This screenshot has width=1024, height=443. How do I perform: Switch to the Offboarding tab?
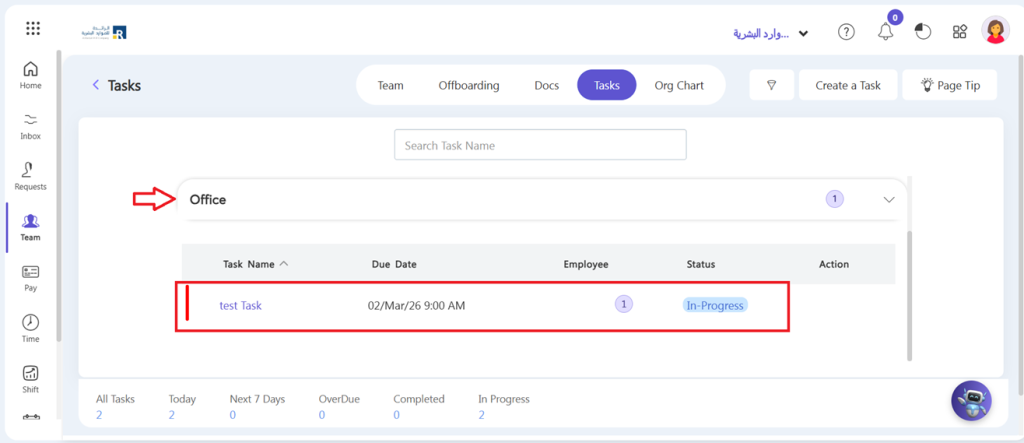468,85
